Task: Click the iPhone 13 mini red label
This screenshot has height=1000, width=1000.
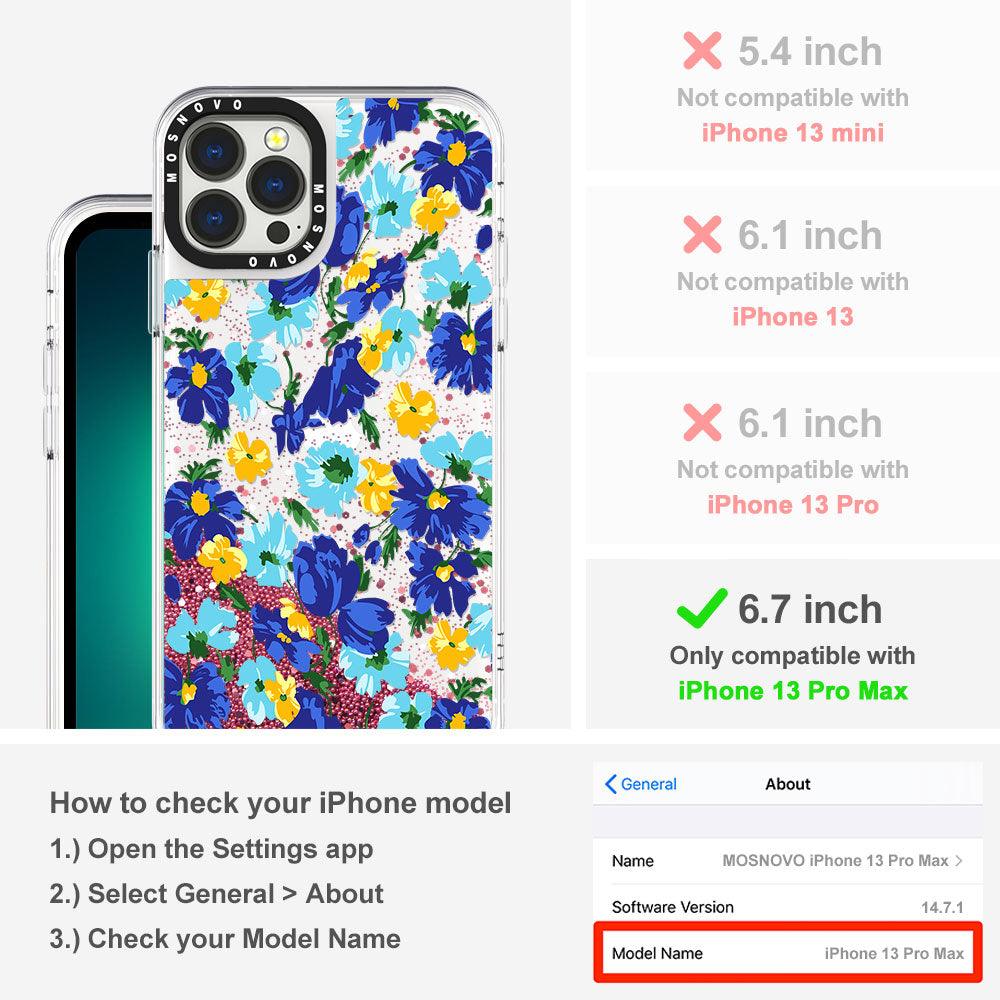Action: [x=793, y=133]
